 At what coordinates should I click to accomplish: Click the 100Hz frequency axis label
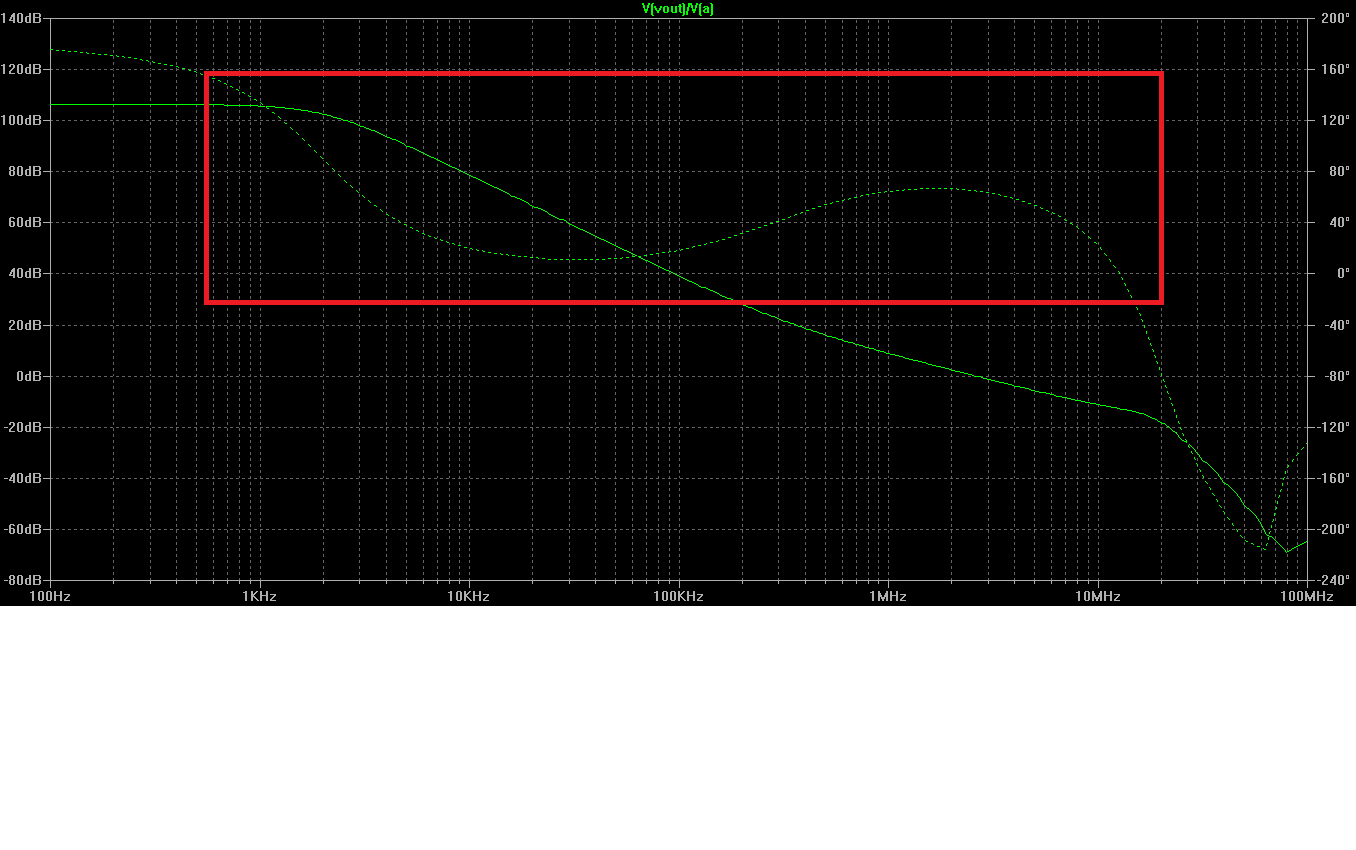click(x=49, y=597)
